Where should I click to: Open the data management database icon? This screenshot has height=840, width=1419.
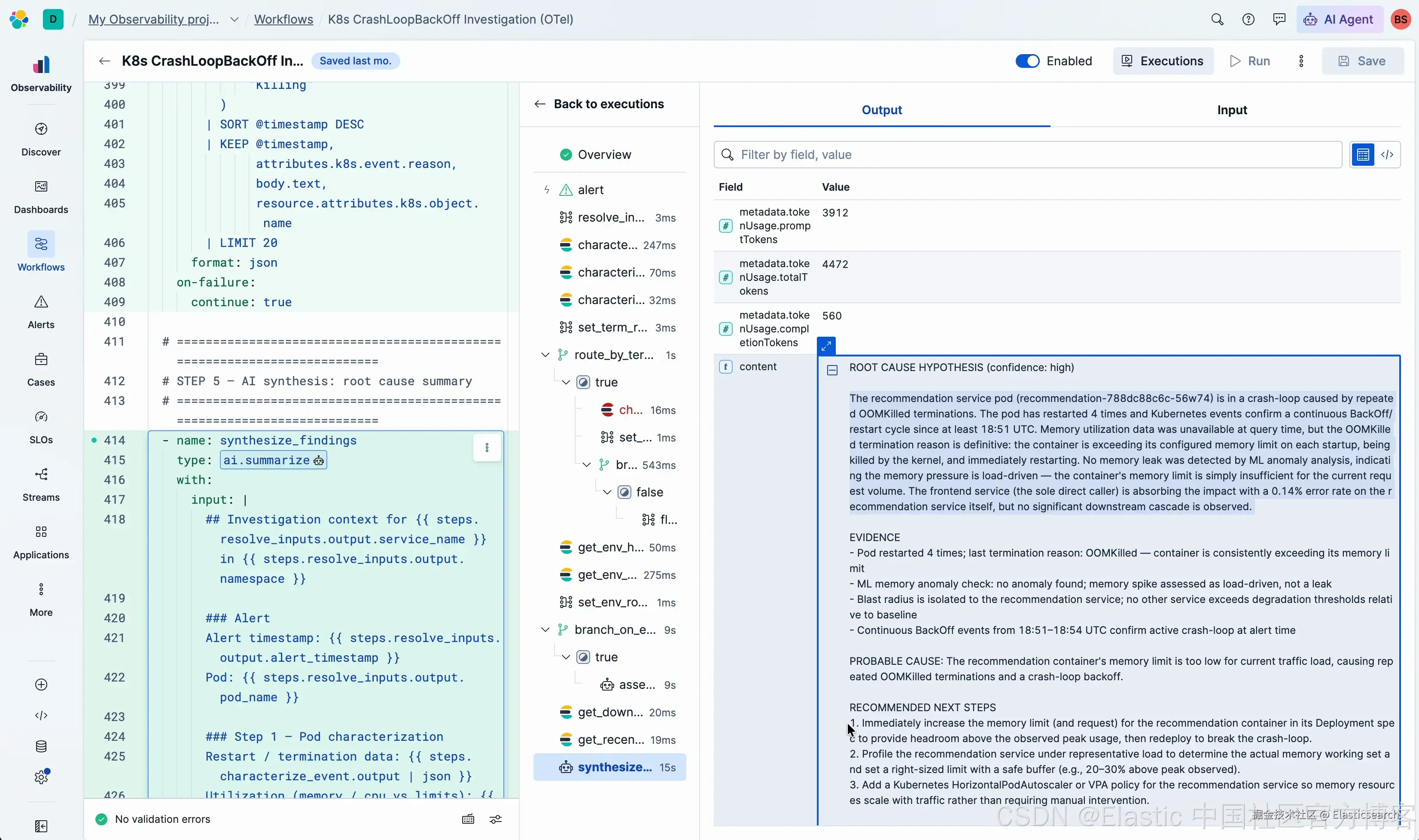41,746
